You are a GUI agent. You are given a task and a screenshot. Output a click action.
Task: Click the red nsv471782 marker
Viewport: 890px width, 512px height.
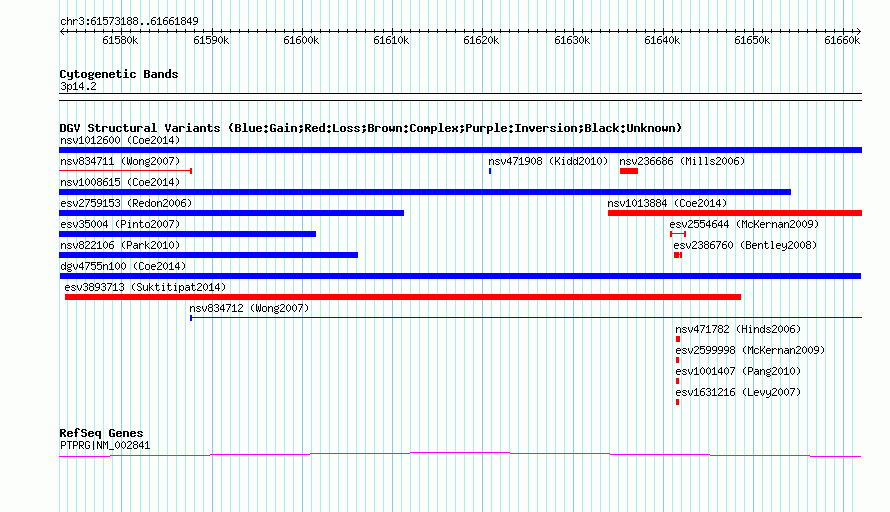coord(678,339)
